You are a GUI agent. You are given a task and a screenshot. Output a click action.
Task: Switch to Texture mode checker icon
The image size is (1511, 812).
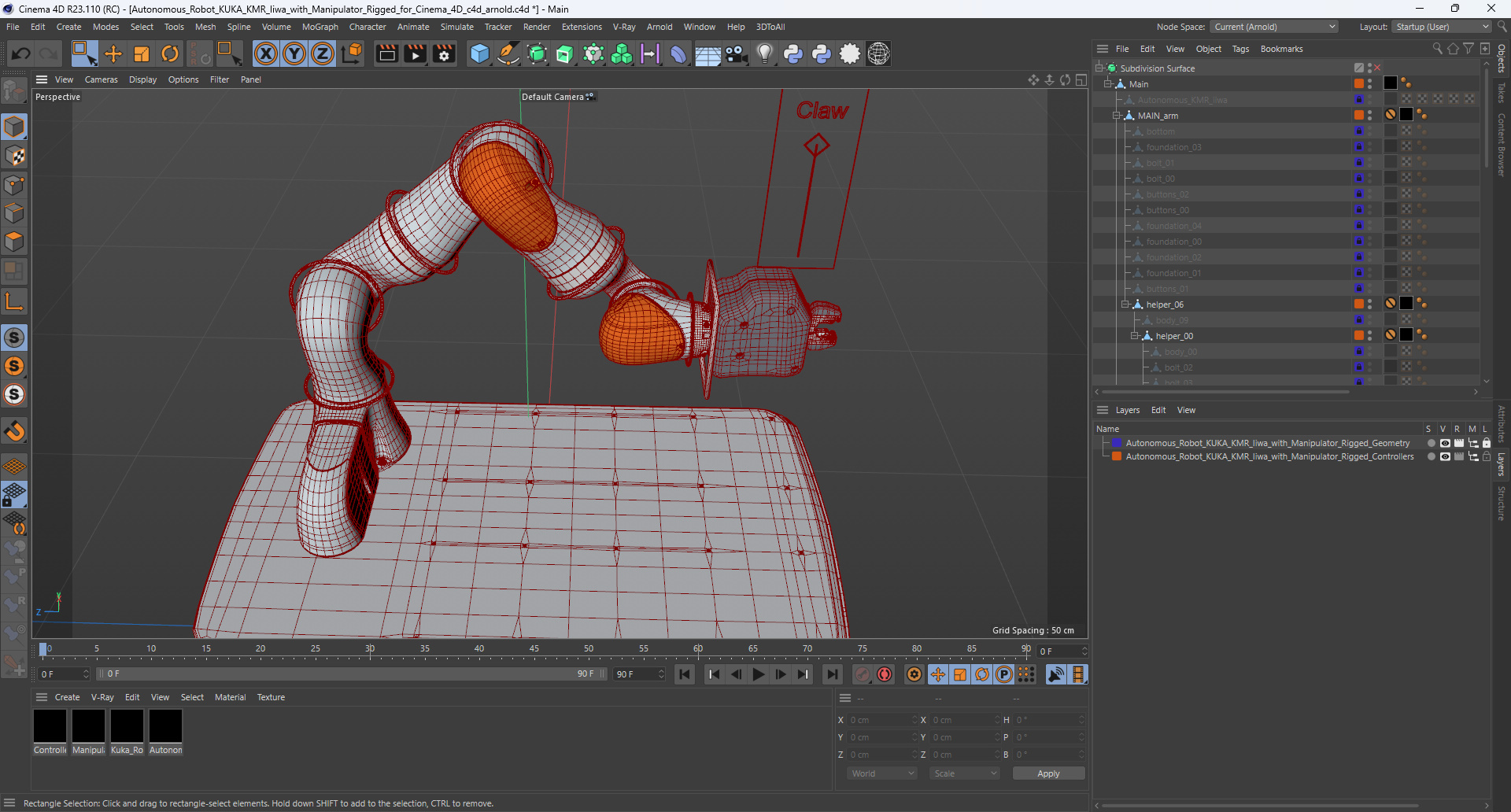14,156
